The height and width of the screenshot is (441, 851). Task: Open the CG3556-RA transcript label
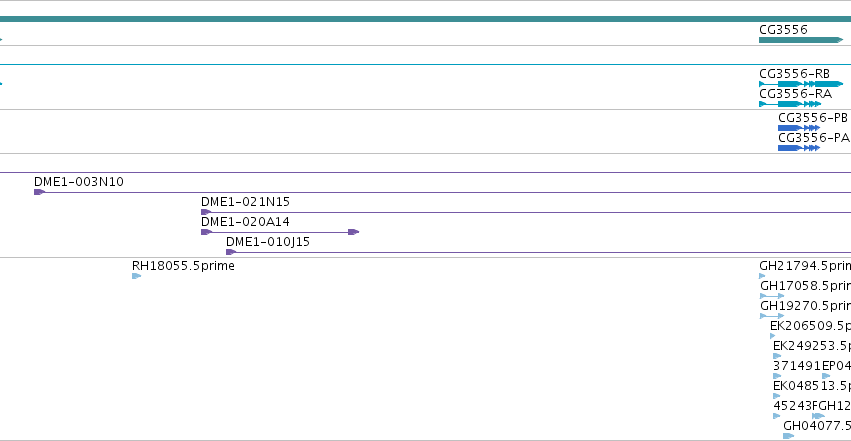(795, 93)
